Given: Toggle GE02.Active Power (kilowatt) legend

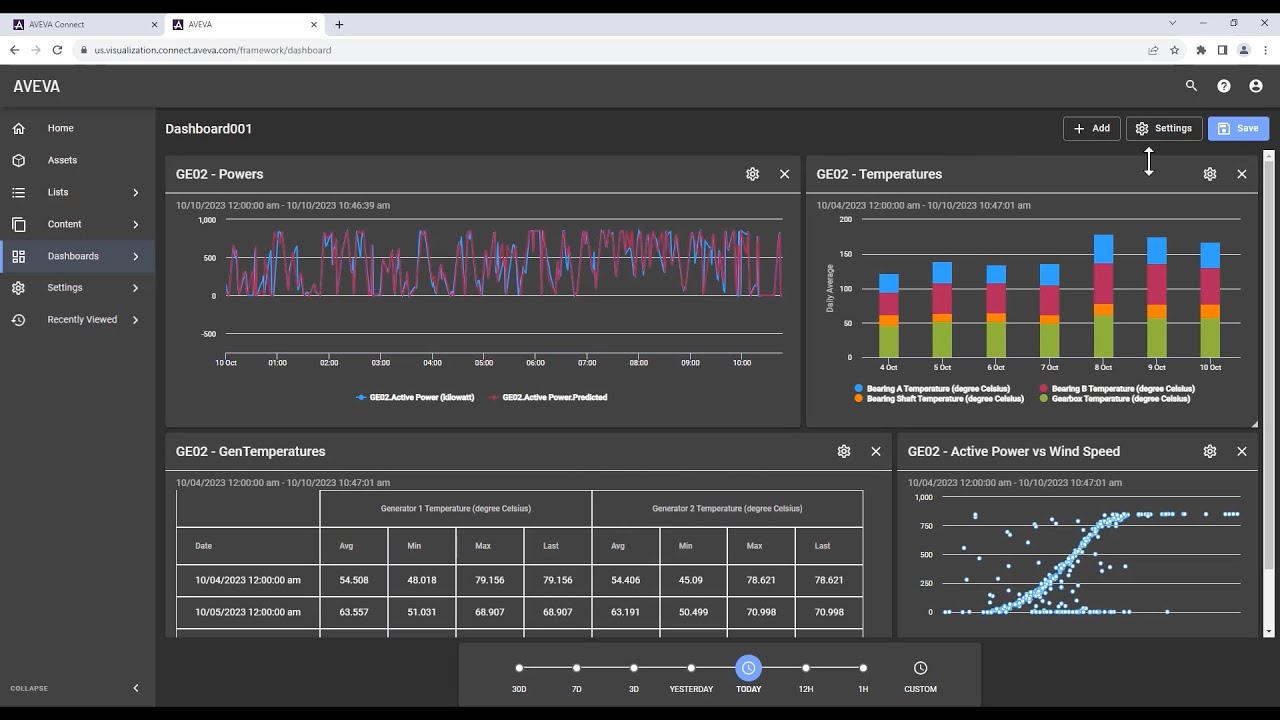Looking at the screenshot, I should point(415,397).
